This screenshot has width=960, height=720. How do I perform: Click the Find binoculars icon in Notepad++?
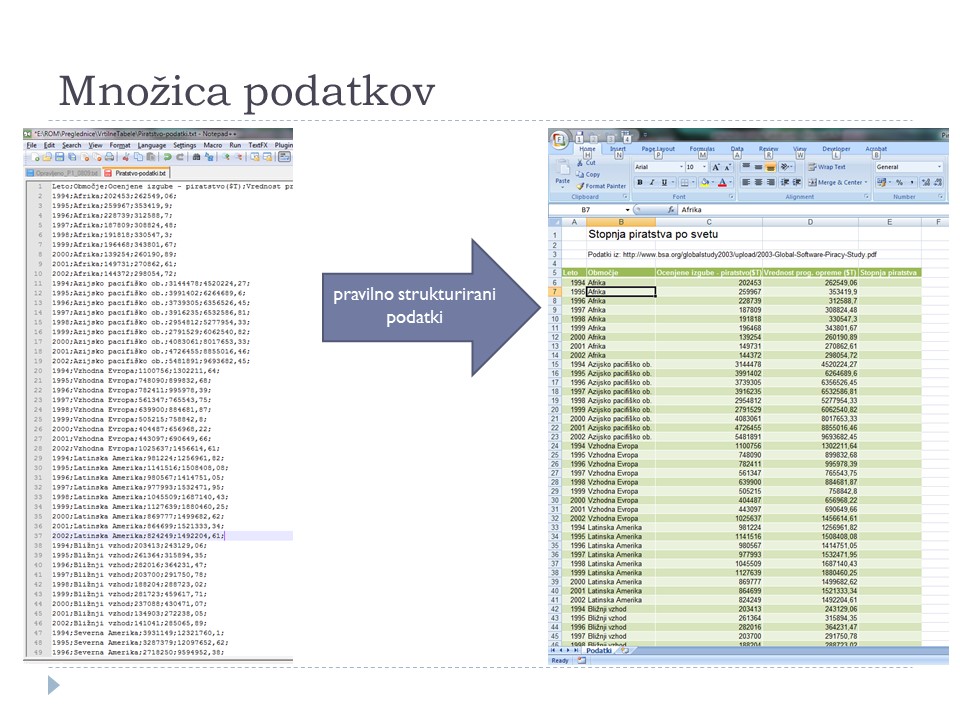click(196, 157)
